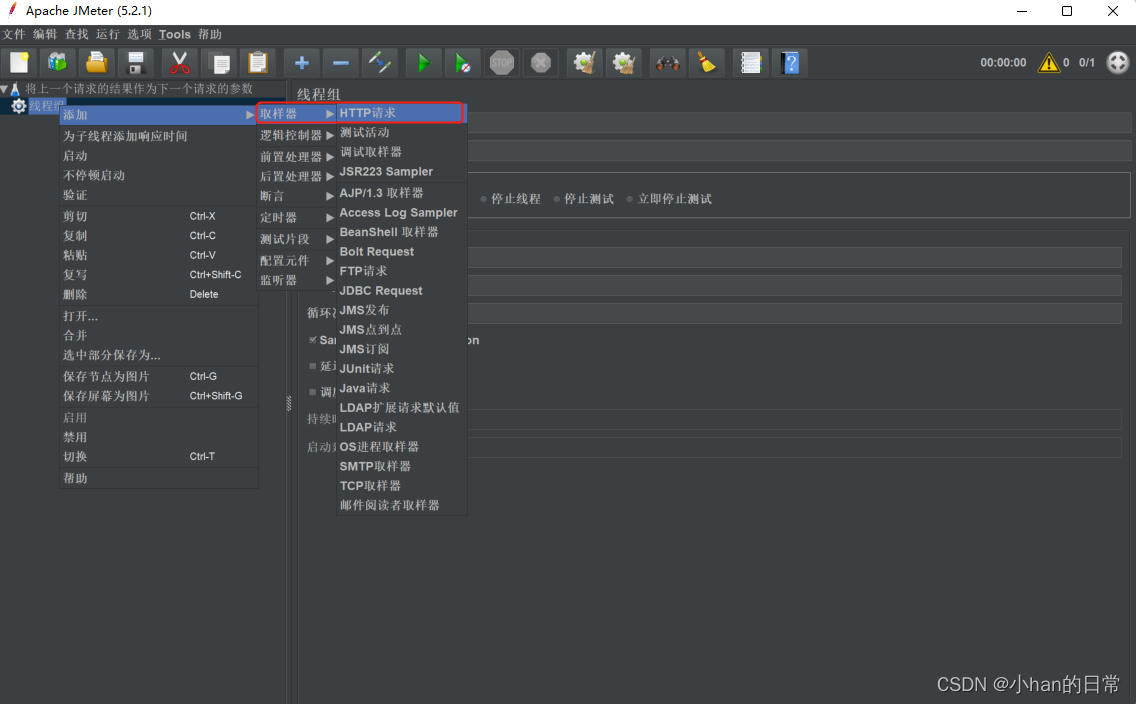
Task: Choose HTTP请求 from sampler list
Action: coord(401,113)
